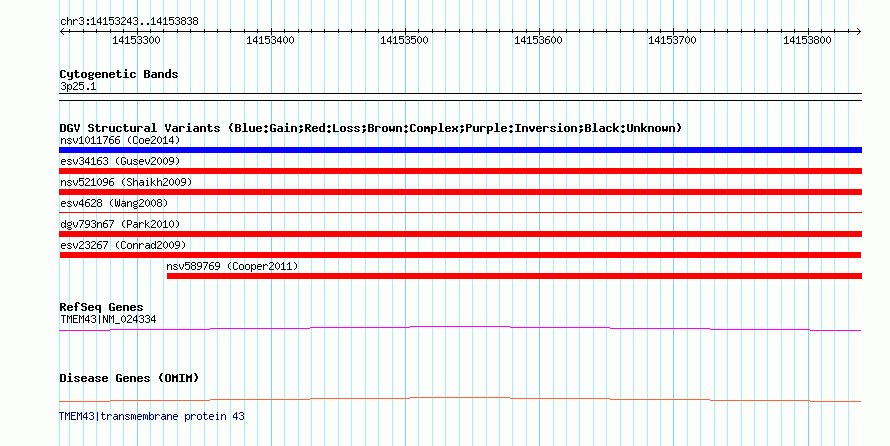This screenshot has width=890, height=446.
Task: Select the nsv1011766 (Coe2014) label
Action: coord(120,140)
